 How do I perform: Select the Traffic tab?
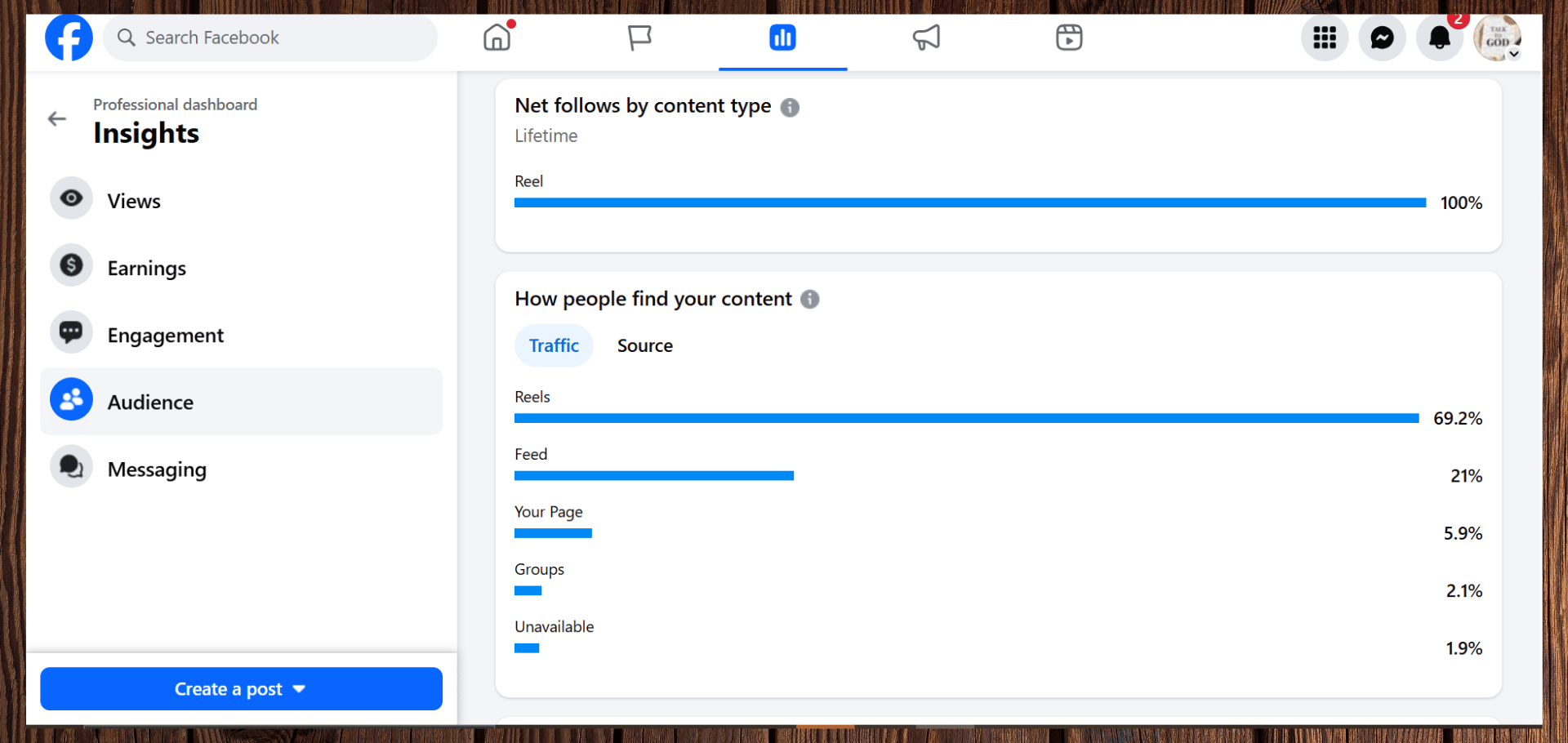pyautogui.click(x=554, y=346)
